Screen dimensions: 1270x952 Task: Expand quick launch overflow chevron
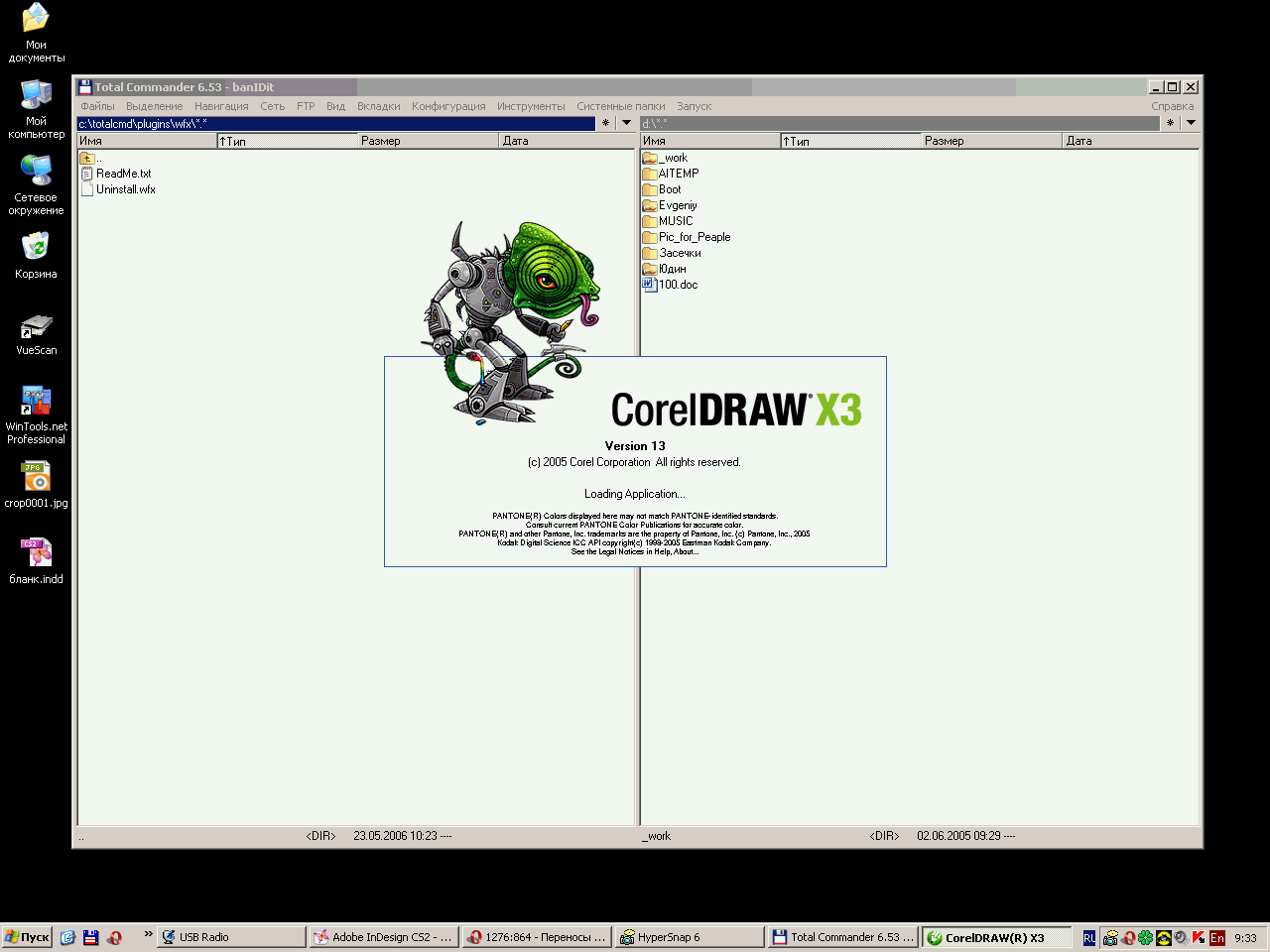pyautogui.click(x=149, y=934)
